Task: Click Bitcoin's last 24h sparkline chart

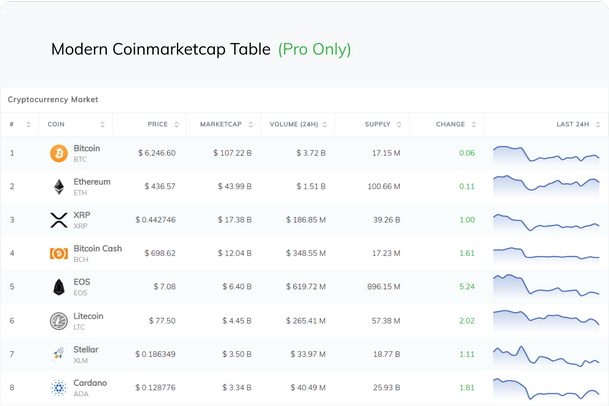Action: coord(545,154)
